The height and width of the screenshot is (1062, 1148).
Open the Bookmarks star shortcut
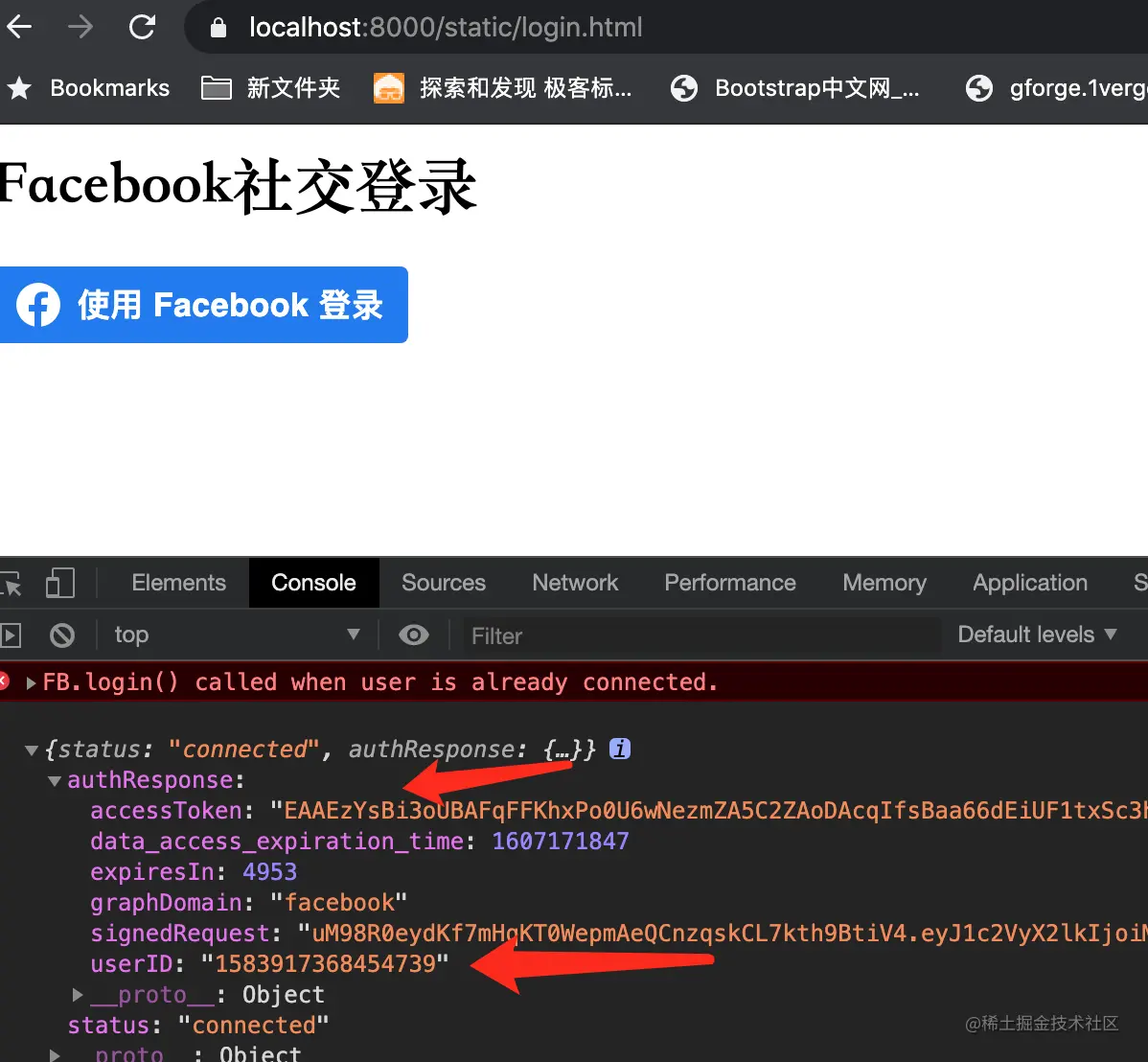(x=88, y=88)
